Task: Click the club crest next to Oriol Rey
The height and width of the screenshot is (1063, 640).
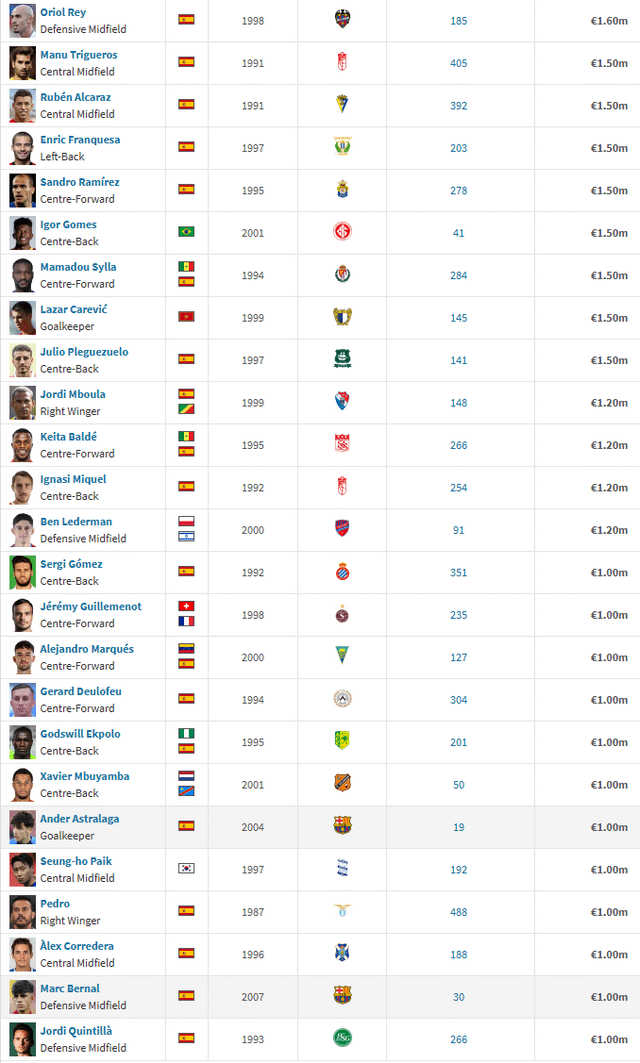Action: (342, 19)
